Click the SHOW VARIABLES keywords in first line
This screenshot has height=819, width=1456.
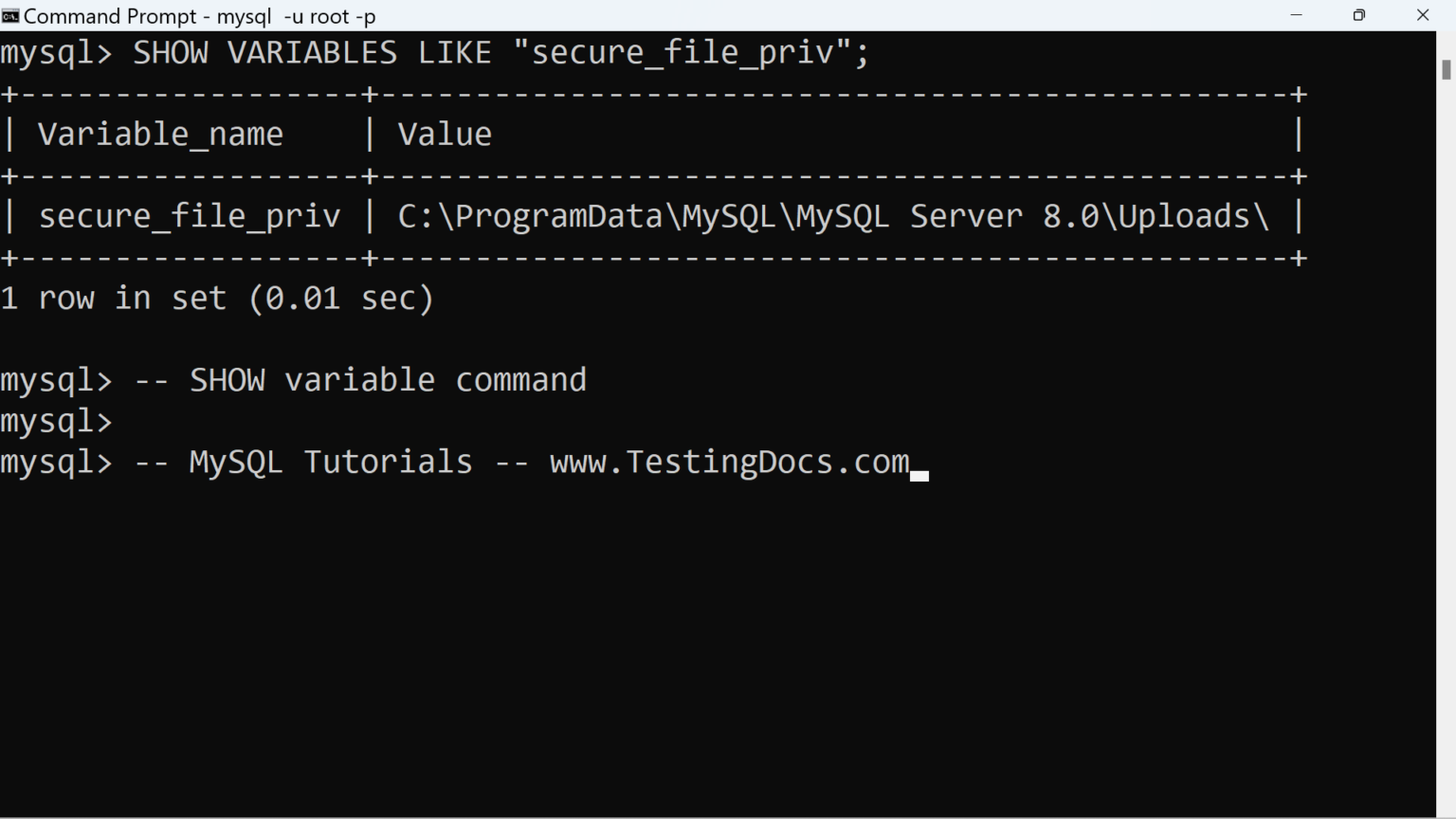(264, 53)
